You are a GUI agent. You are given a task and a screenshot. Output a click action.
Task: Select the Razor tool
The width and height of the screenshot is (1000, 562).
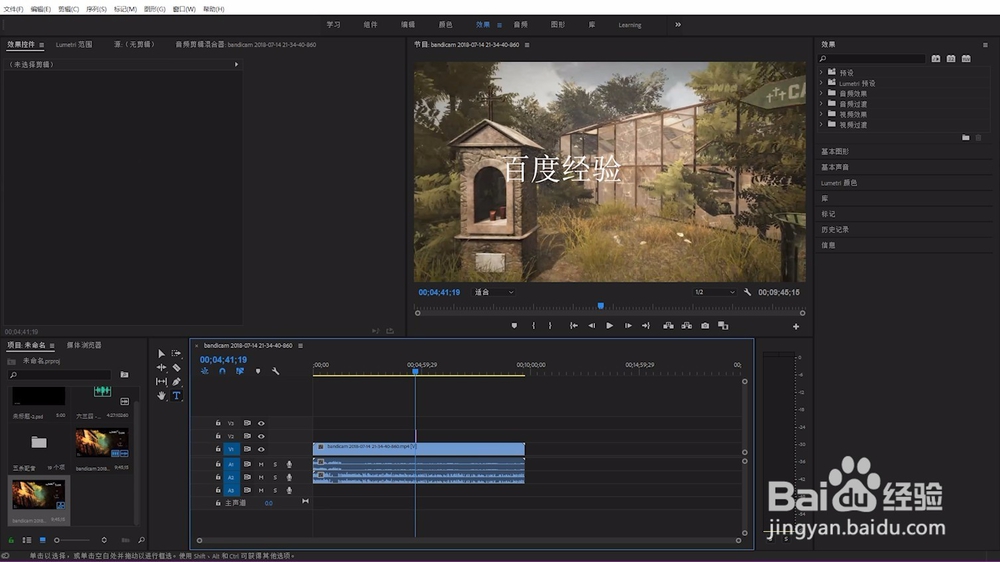(177, 367)
